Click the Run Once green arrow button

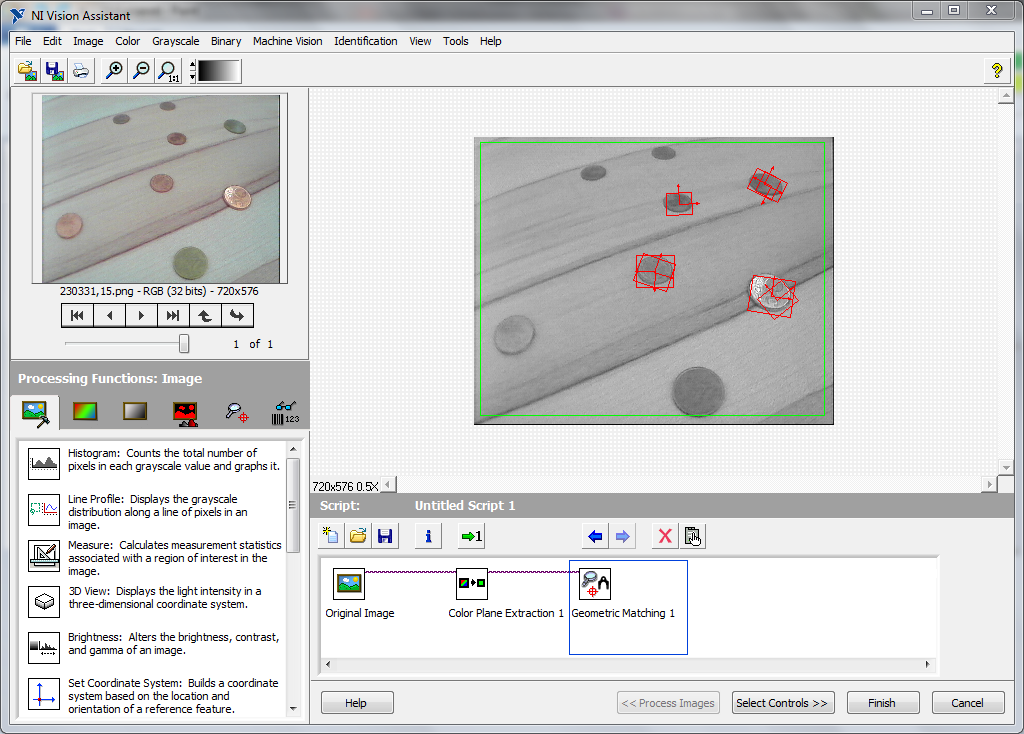(471, 536)
